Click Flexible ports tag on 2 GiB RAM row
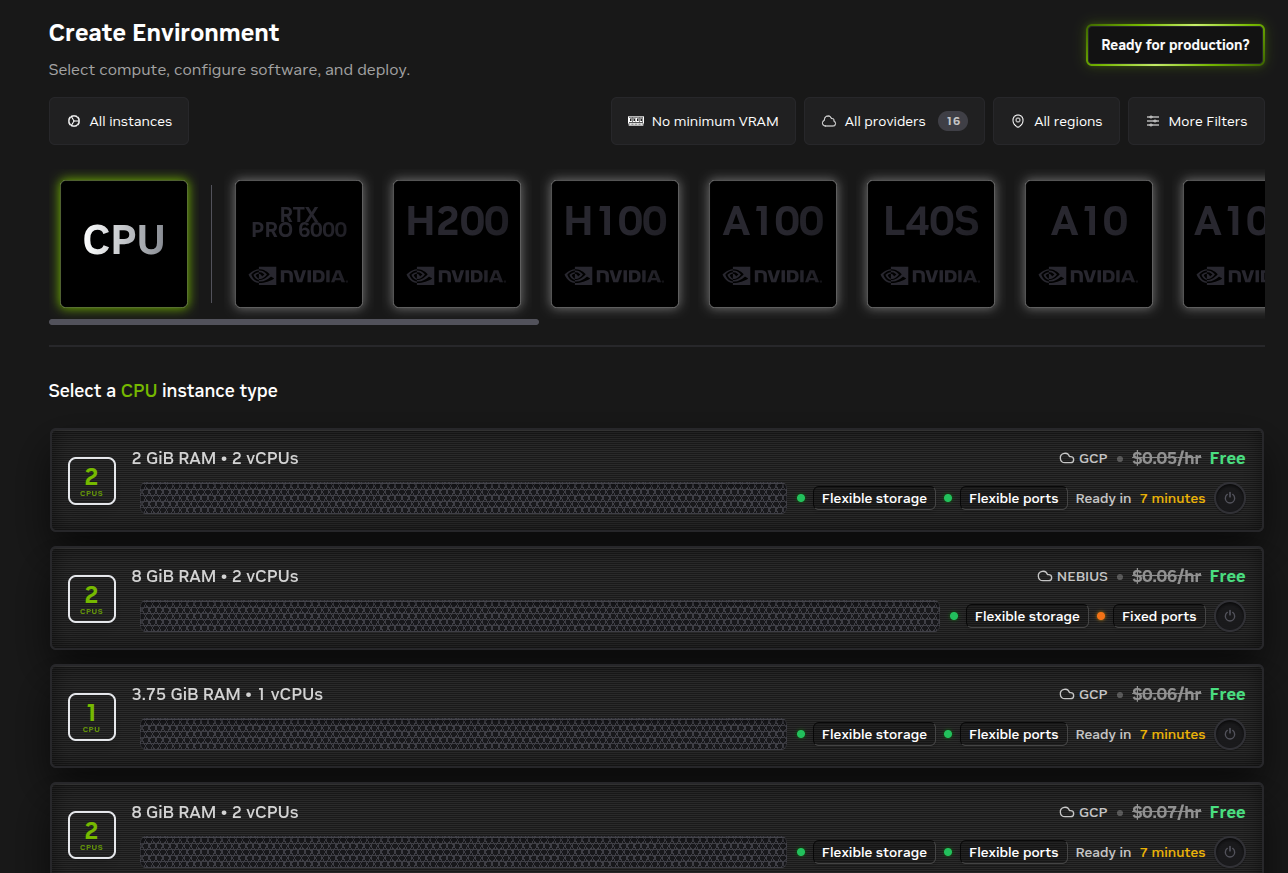 click(1013, 498)
